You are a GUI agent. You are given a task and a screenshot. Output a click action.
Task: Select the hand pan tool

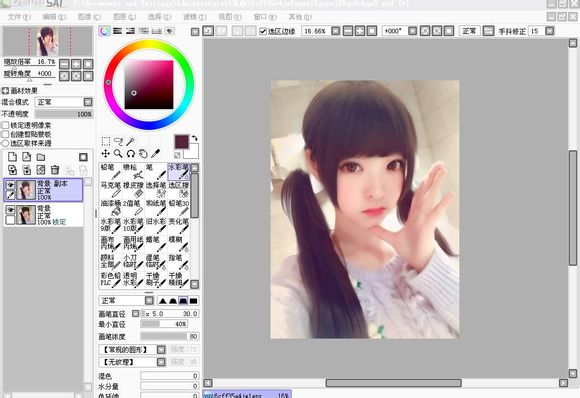click(x=143, y=154)
